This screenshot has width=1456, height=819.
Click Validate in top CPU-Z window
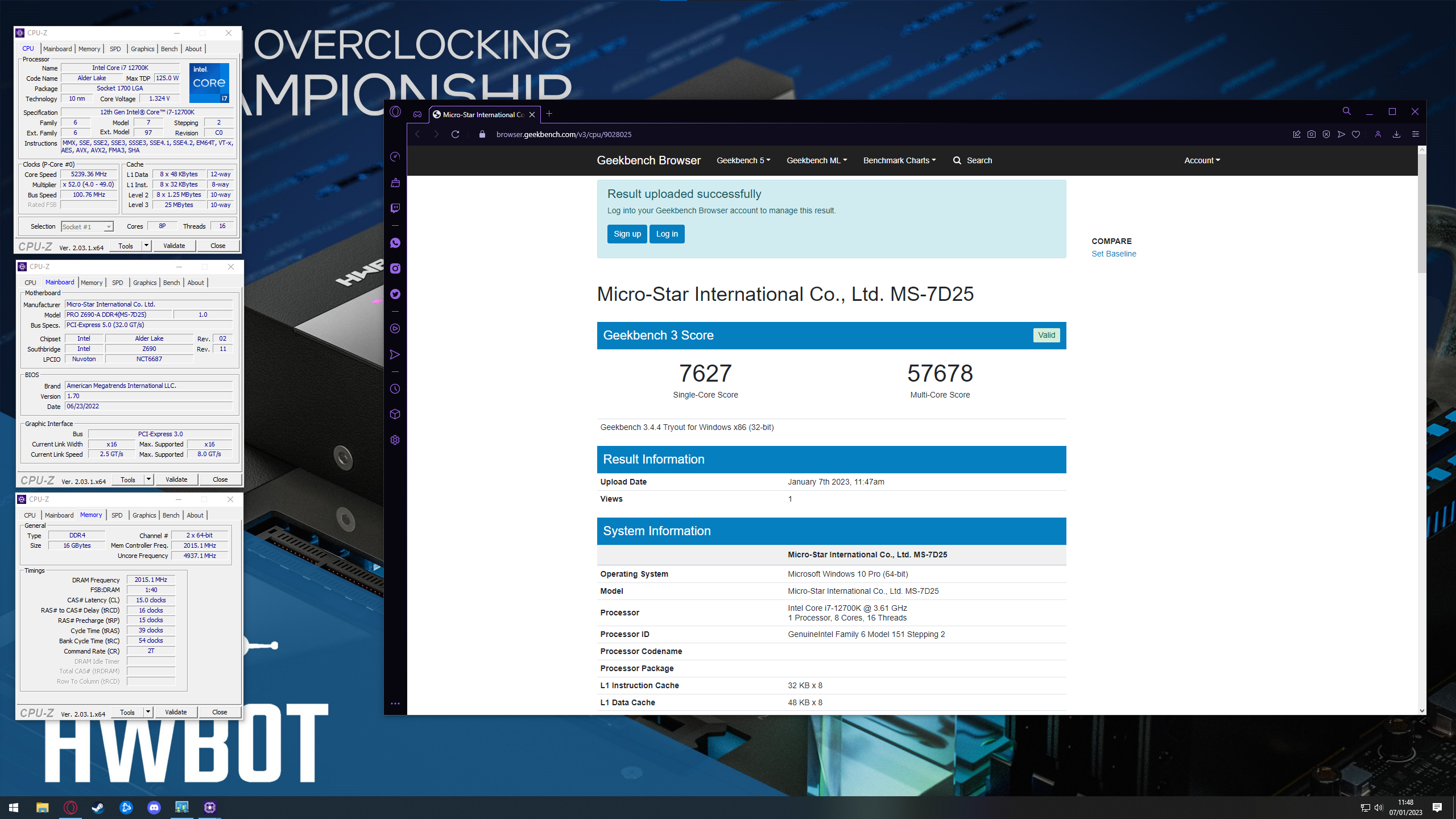[x=174, y=246]
